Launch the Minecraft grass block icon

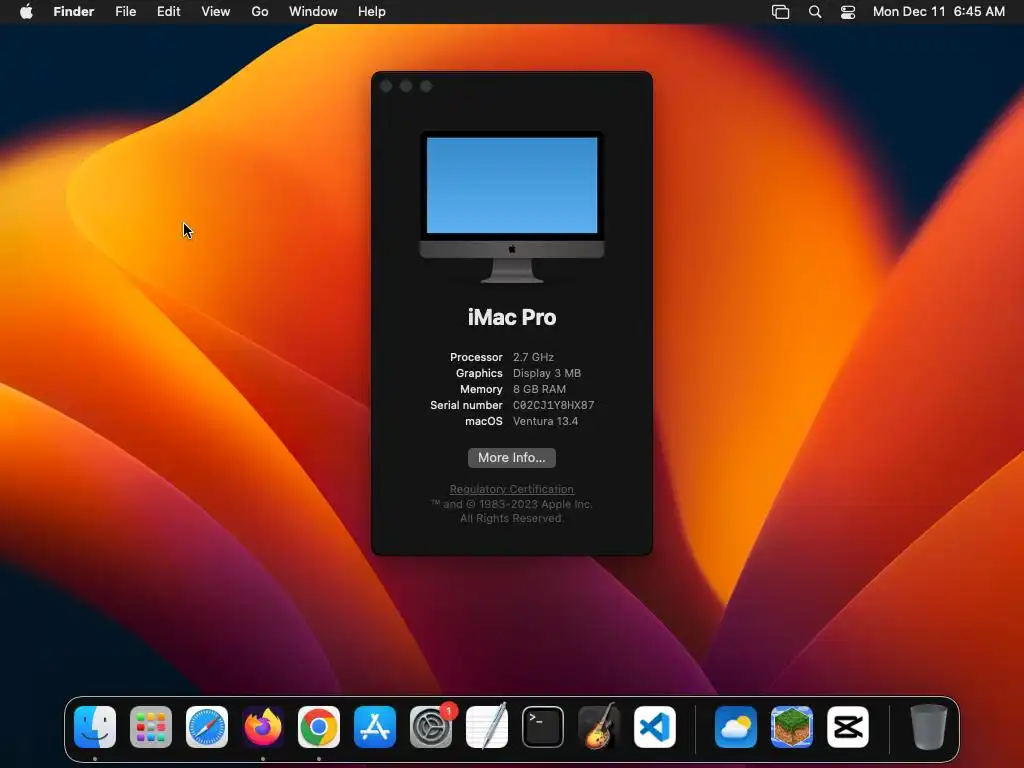pos(792,726)
